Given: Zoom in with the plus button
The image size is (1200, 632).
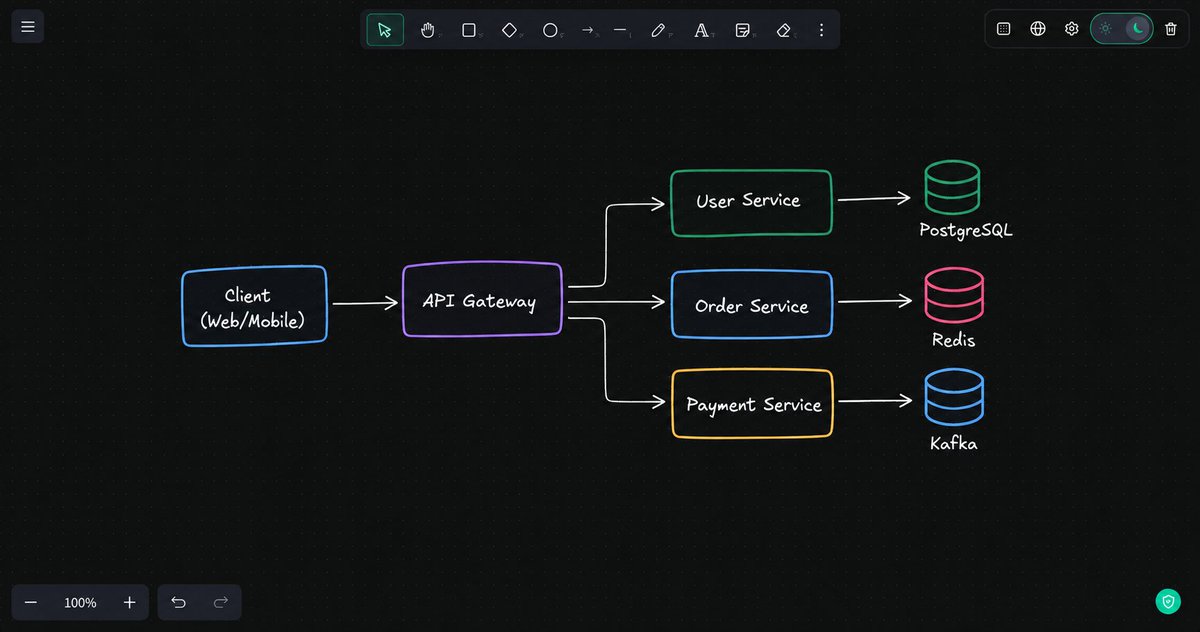Looking at the screenshot, I should [129, 603].
